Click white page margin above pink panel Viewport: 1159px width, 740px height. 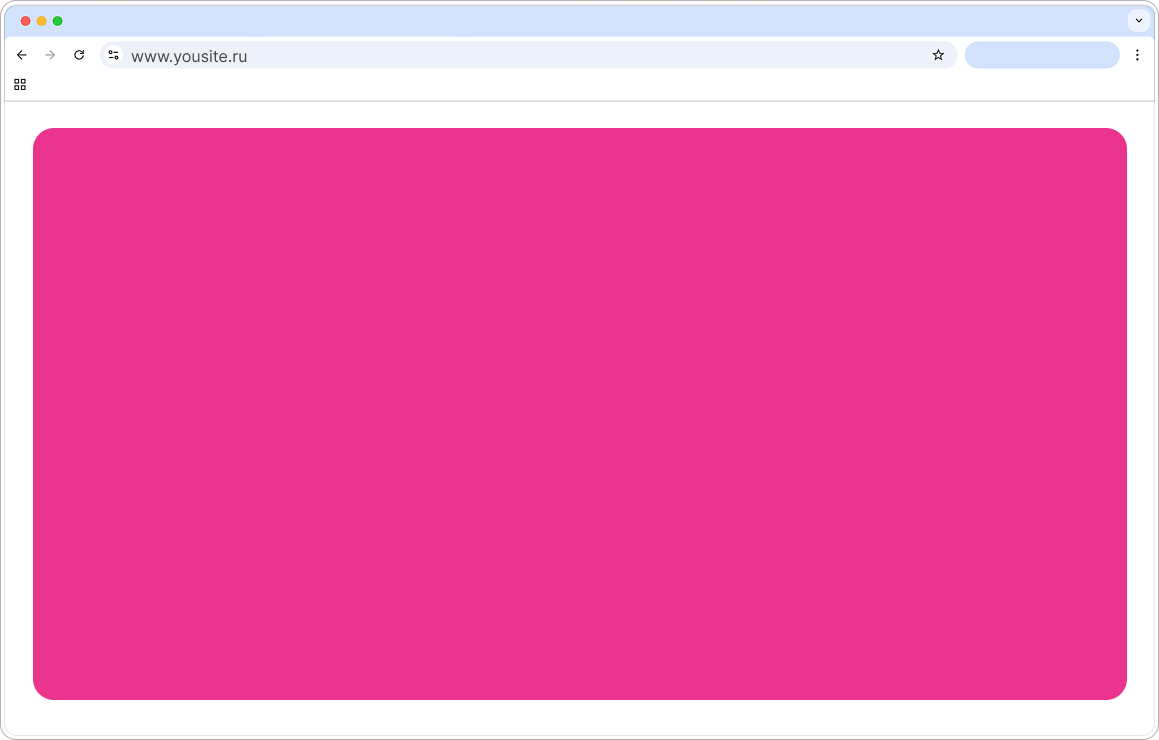580,115
